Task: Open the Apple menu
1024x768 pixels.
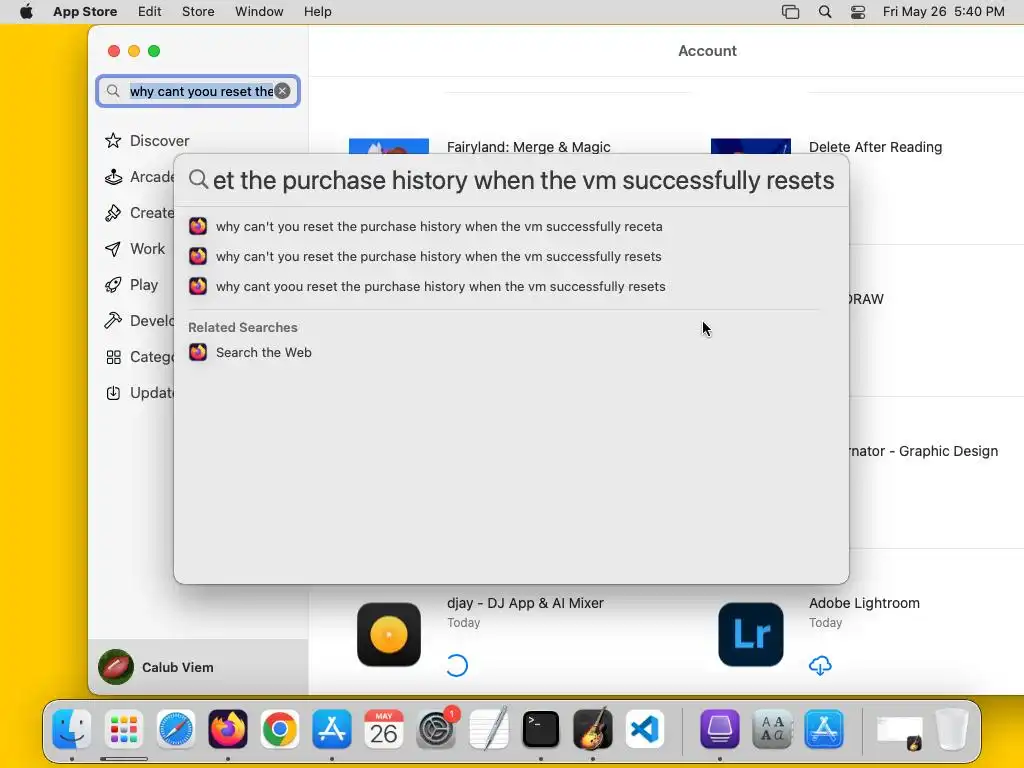Action: (26, 12)
